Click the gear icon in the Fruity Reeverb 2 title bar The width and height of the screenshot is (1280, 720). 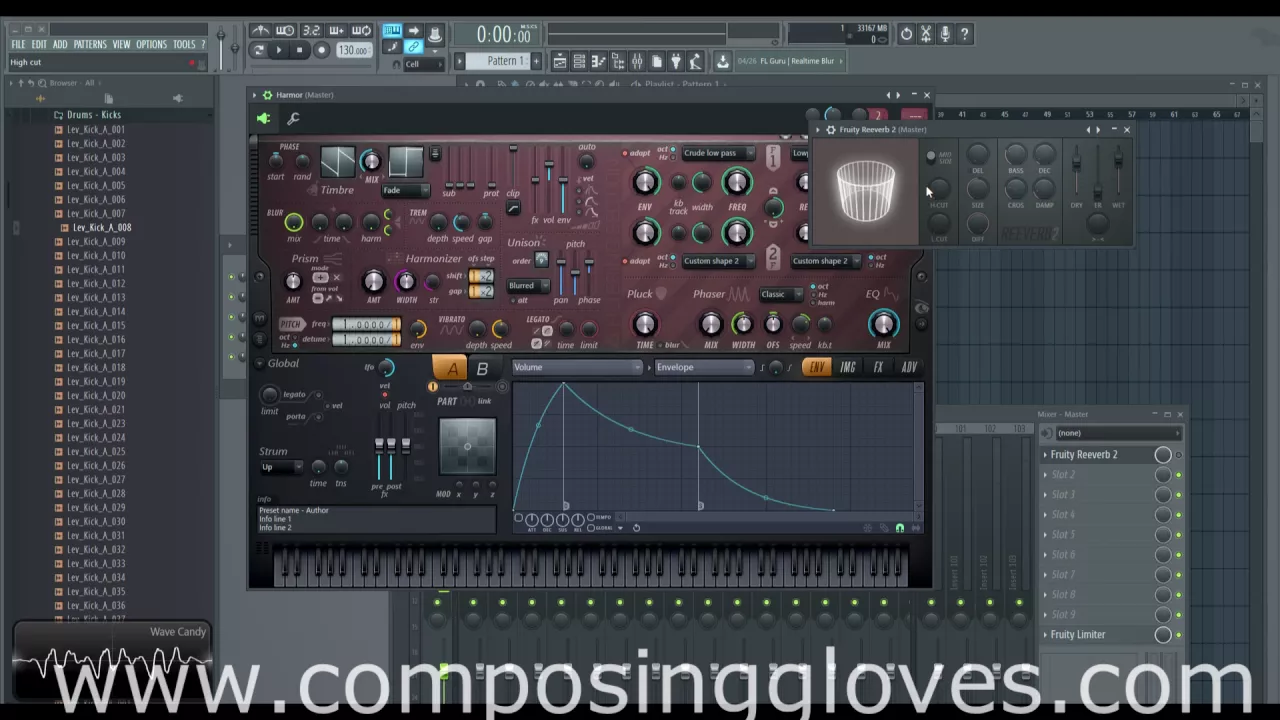[831, 130]
